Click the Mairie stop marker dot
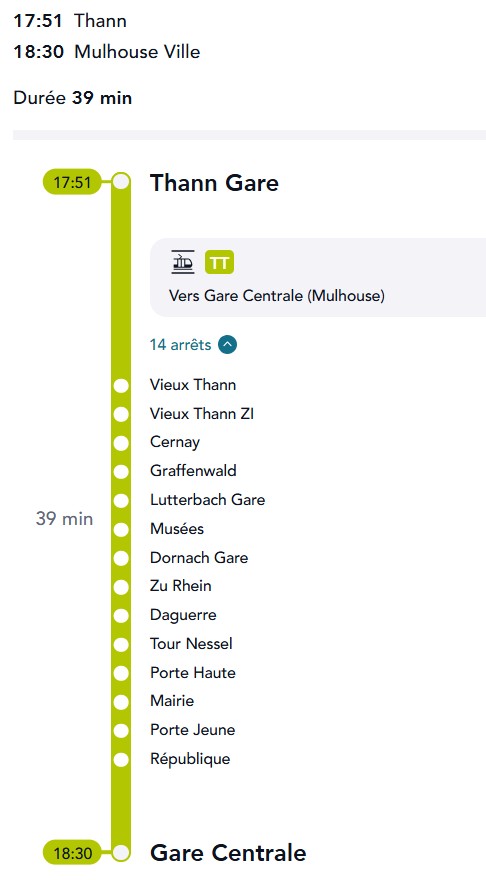 click(121, 702)
